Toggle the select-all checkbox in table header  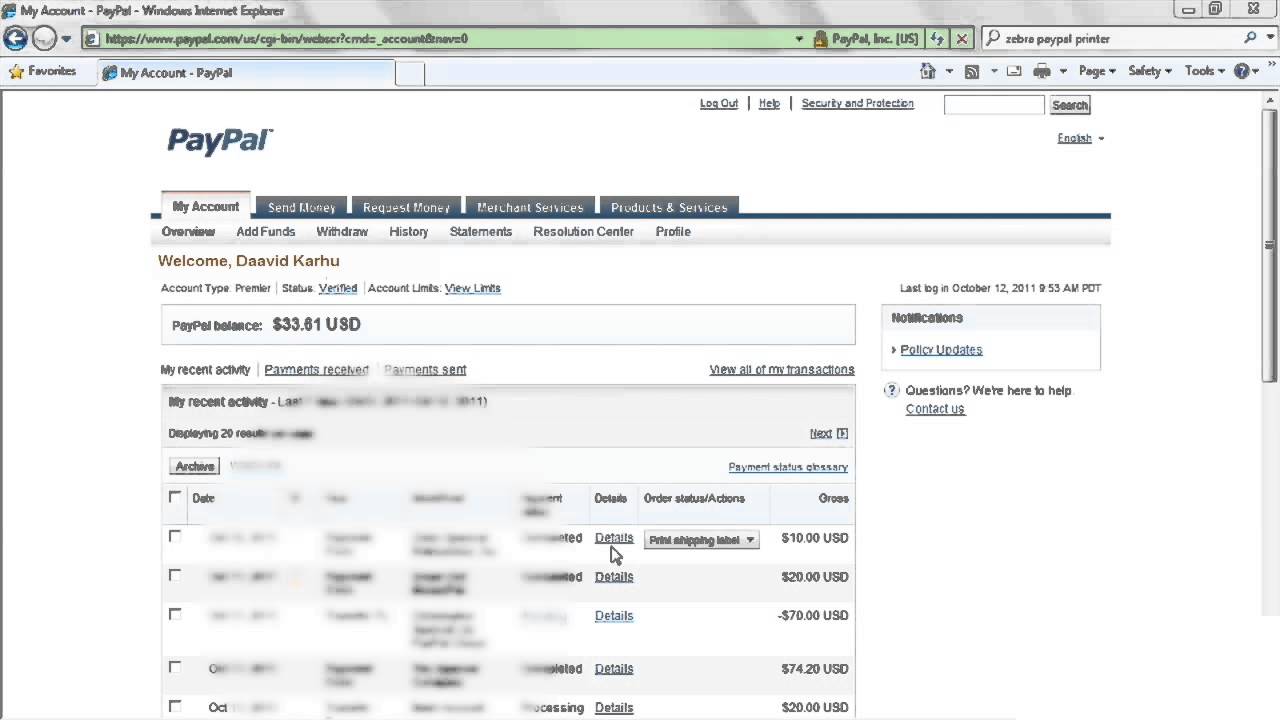tap(175, 497)
